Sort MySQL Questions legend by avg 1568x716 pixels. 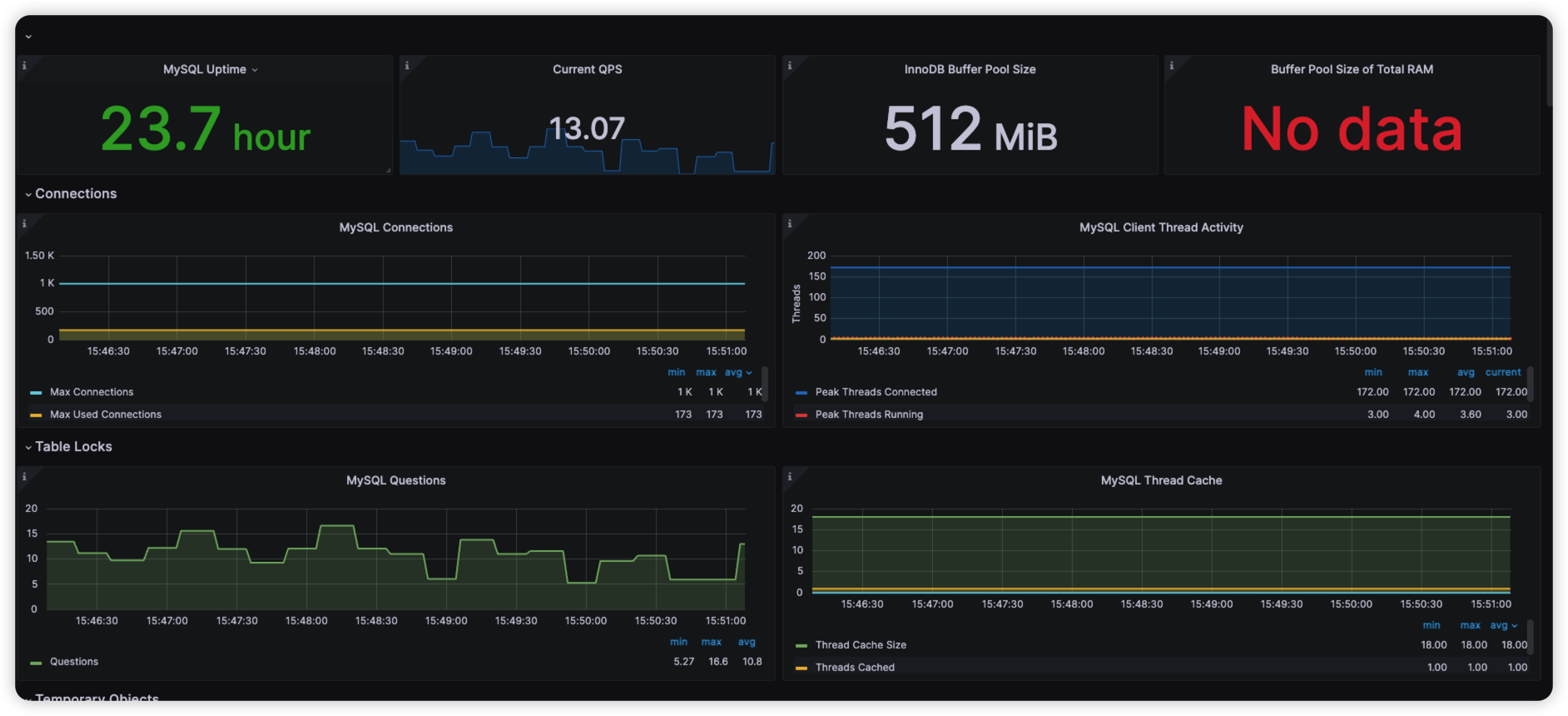coord(747,642)
